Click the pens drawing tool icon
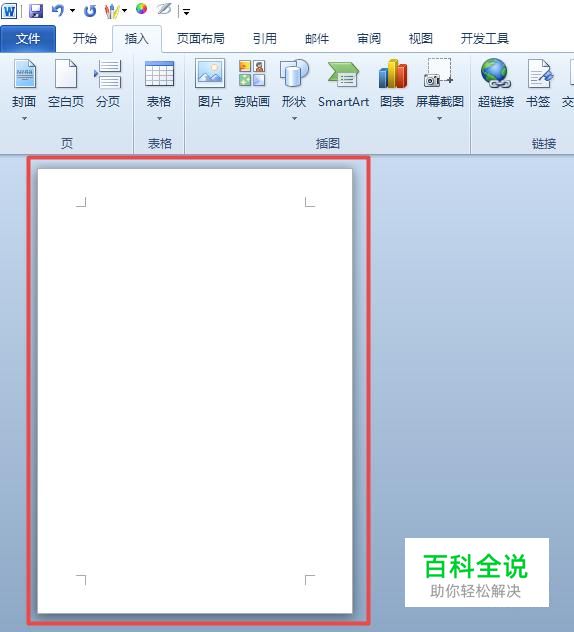 pyautogui.click(x=112, y=11)
